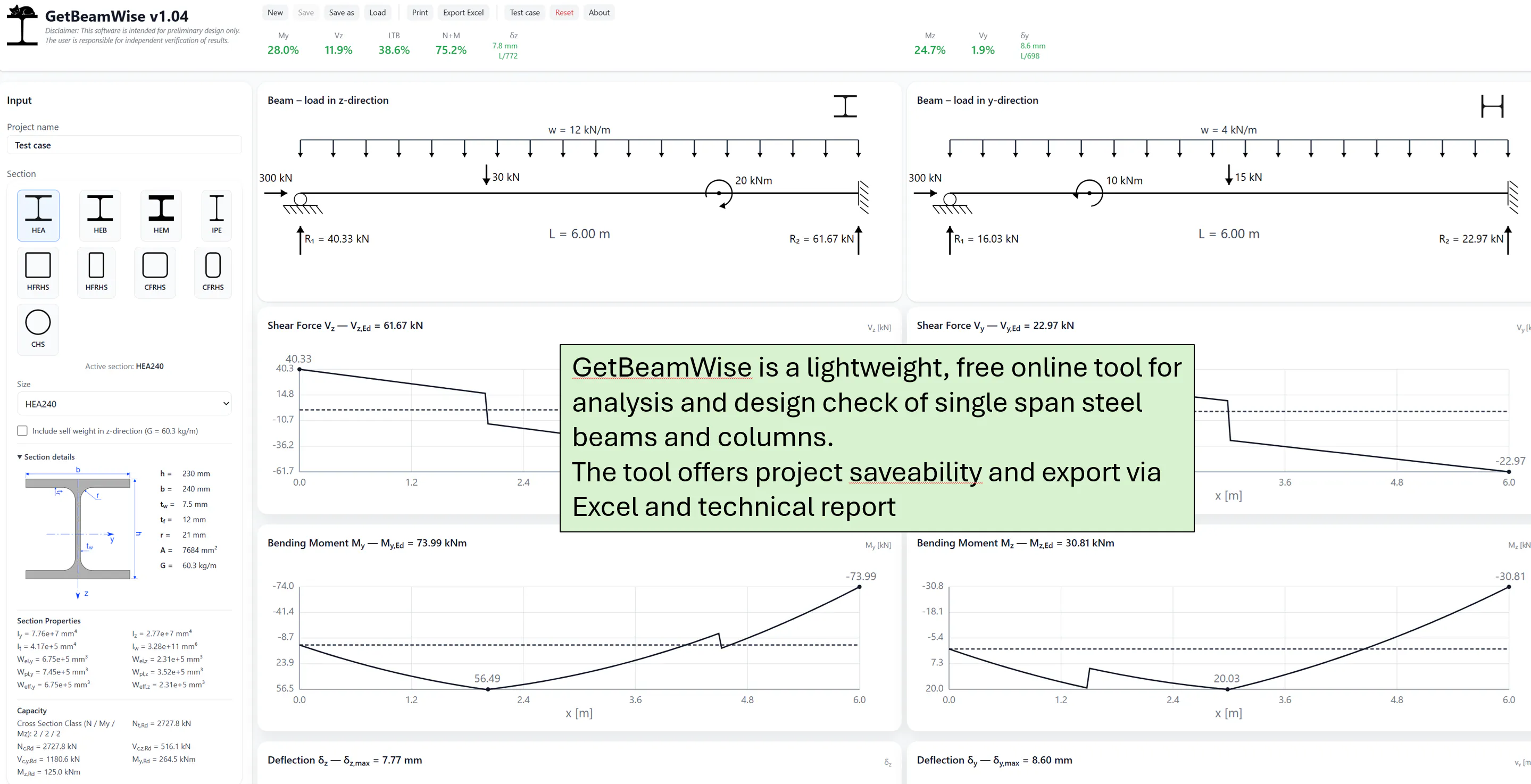Click Print in the top toolbar
The height and width of the screenshot is (784, 1531).
point(420,12)
